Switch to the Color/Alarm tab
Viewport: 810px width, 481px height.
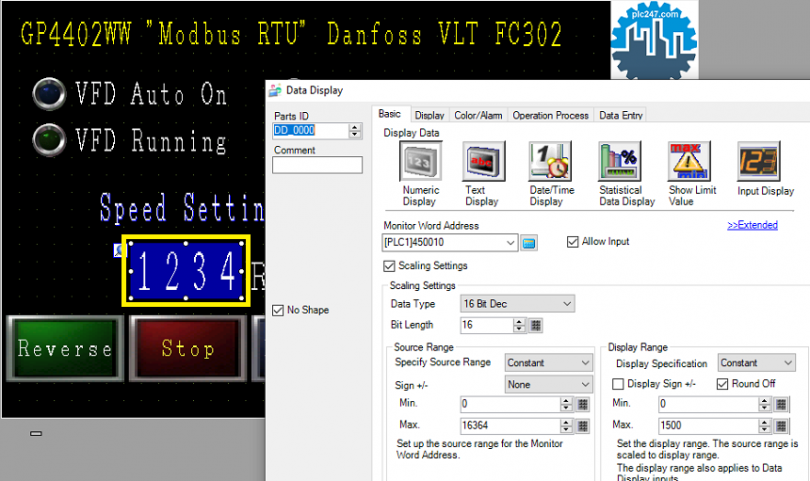point(478,115)
